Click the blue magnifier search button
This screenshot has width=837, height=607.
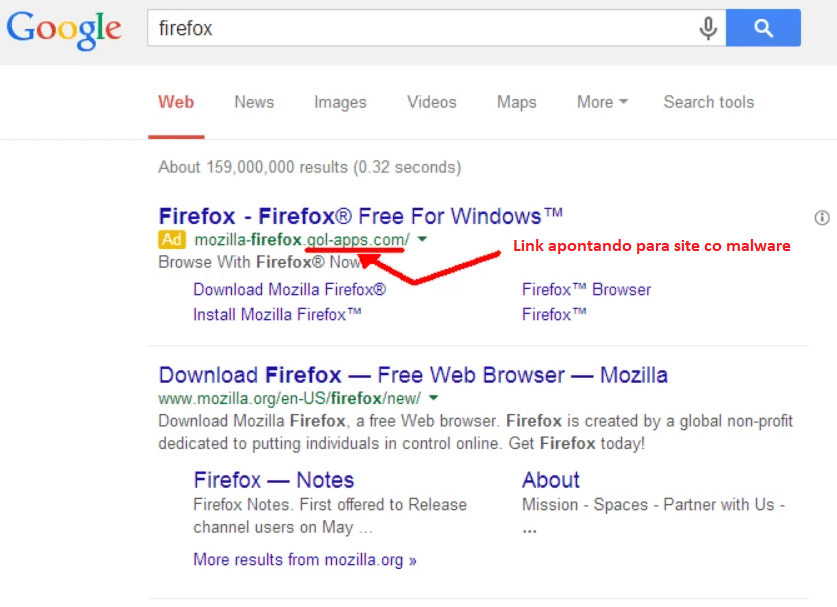coord(763,29)
